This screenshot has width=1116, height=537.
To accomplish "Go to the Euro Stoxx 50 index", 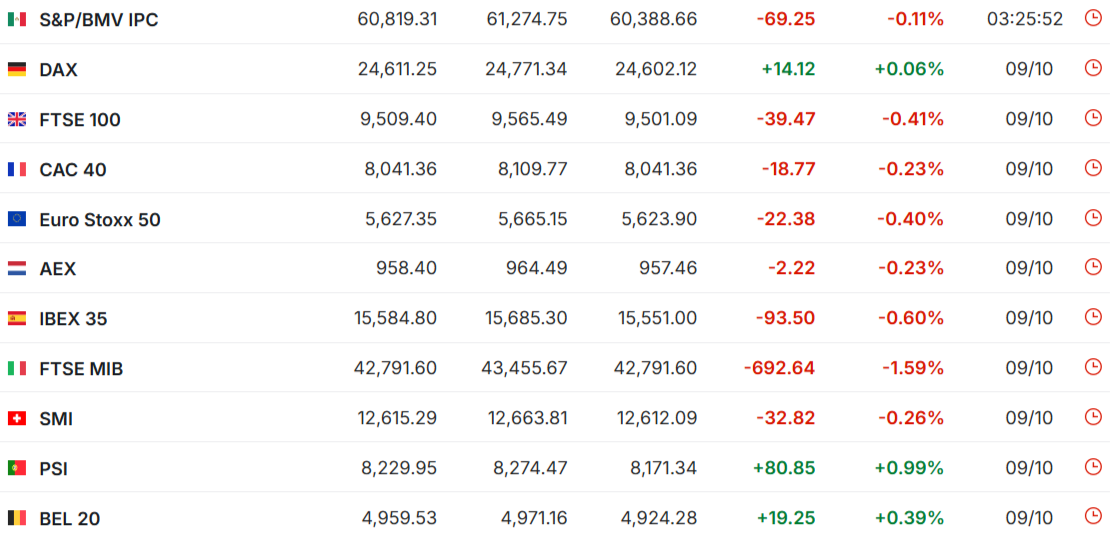I will click(100, 219).
